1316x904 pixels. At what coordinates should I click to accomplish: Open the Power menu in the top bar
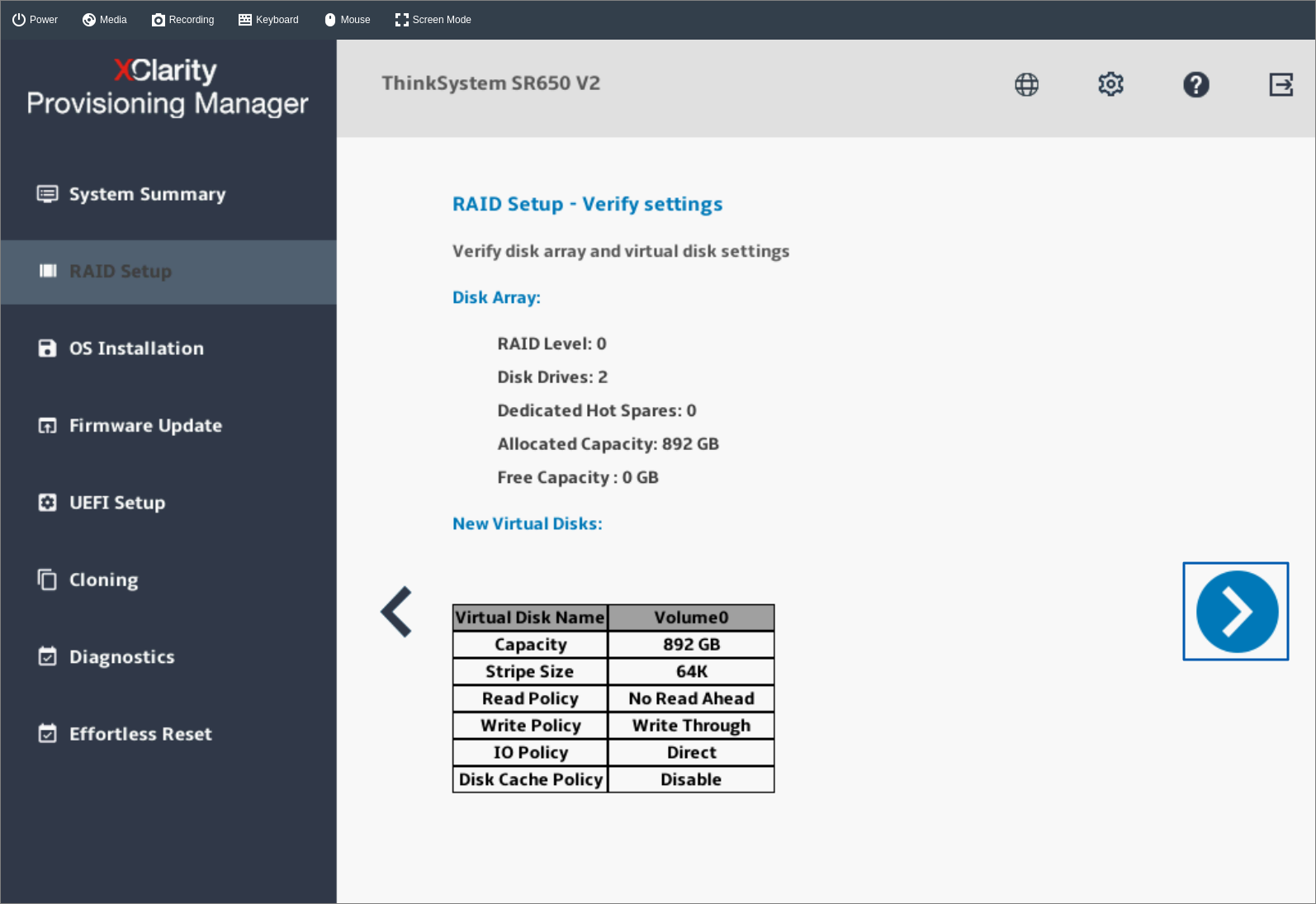tap(35, 20)
